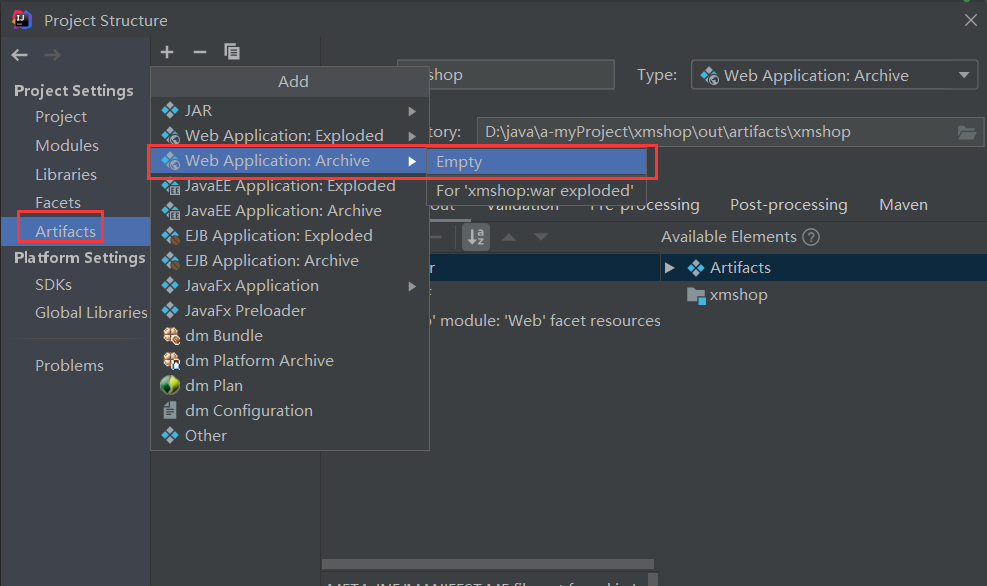
Task: Choose Web Application: Exploded
Action: point(290,135)
